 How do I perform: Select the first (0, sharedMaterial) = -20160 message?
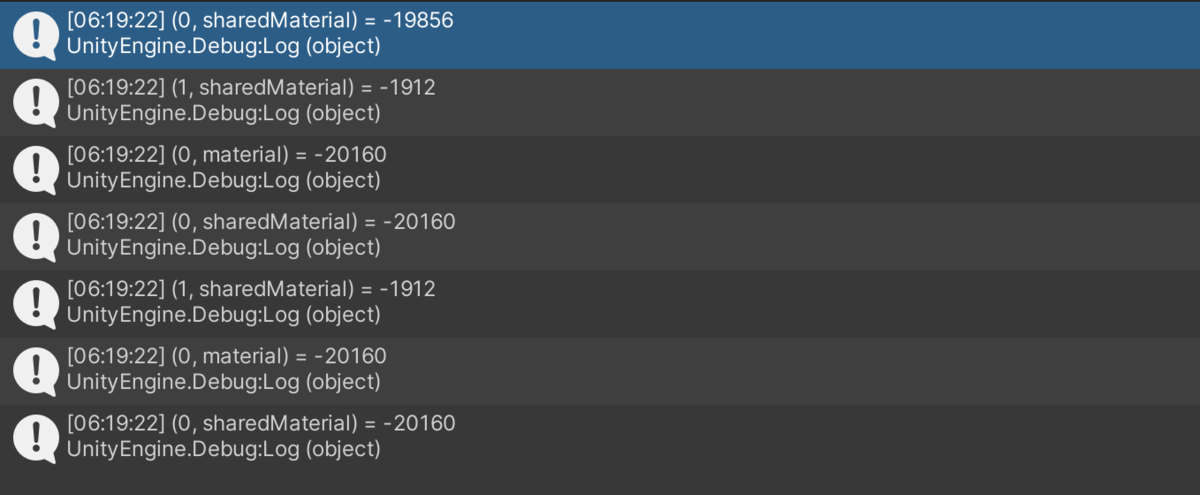600,236
